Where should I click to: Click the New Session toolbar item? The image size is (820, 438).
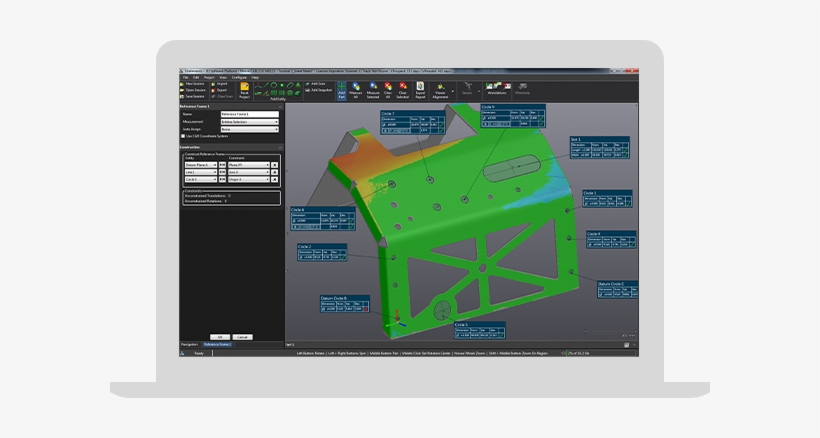click(x=192, y=84)
